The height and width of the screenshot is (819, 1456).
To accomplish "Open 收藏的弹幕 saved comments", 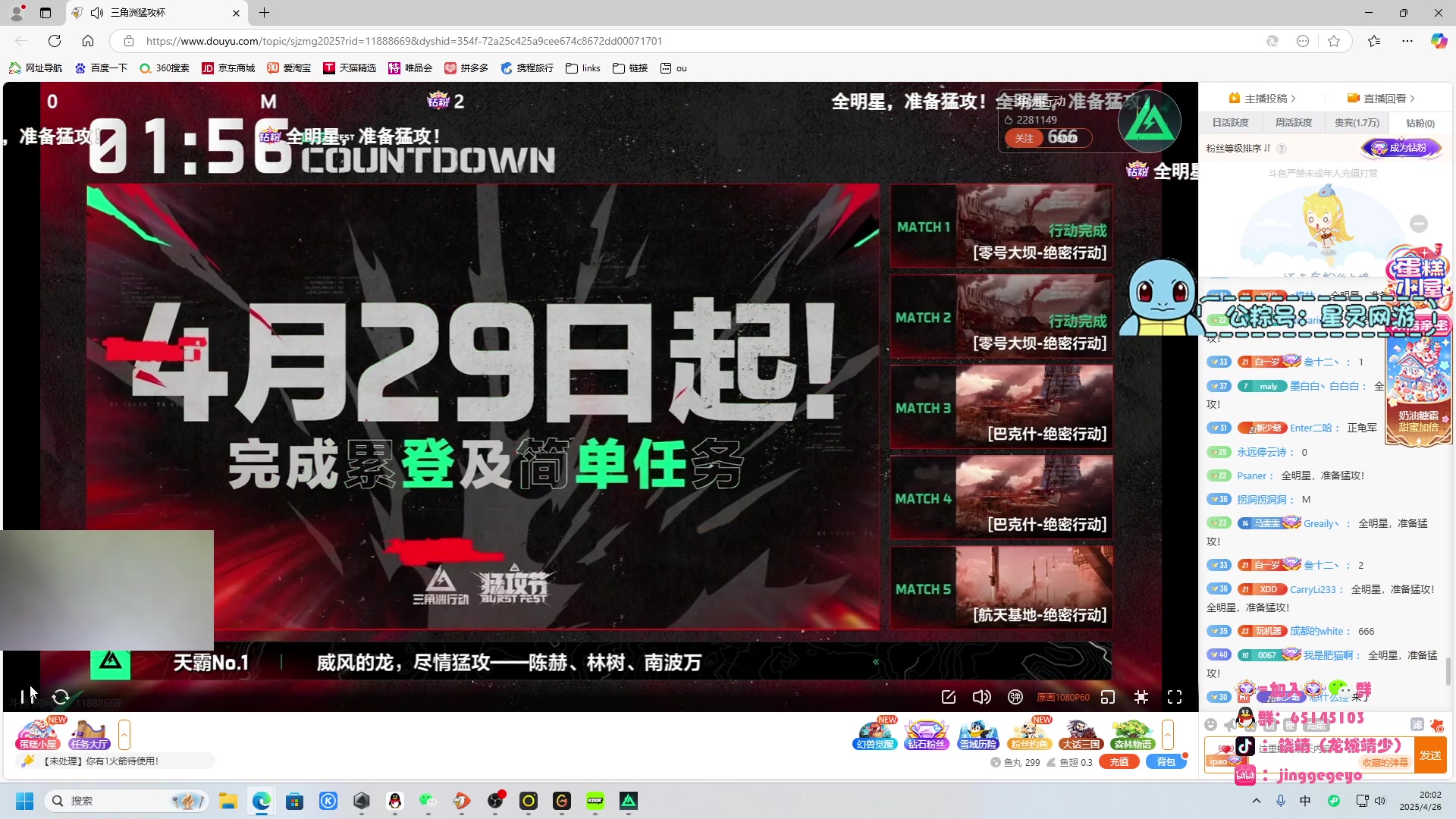I will [x=1385, y=762].
